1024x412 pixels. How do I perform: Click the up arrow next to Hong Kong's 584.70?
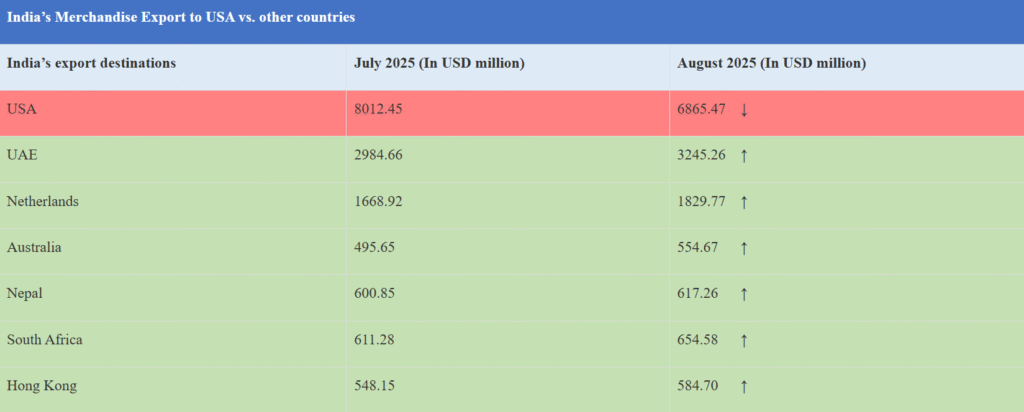click(x=744, y=386)
